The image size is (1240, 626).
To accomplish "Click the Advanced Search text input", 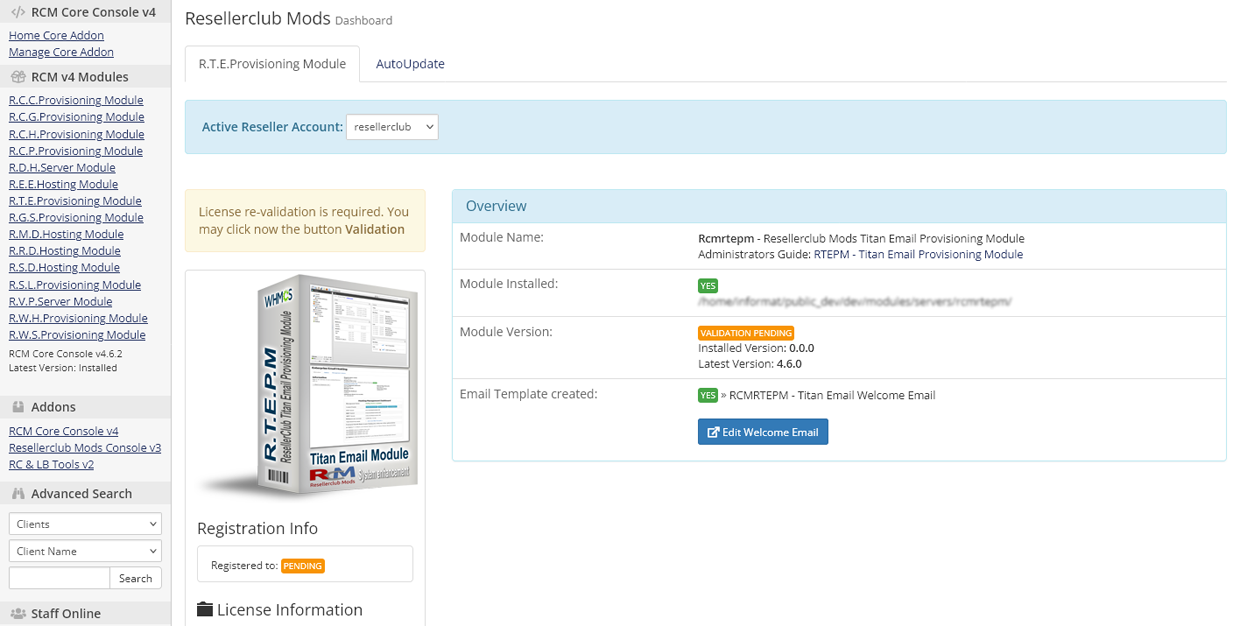I will click(59, 578).
